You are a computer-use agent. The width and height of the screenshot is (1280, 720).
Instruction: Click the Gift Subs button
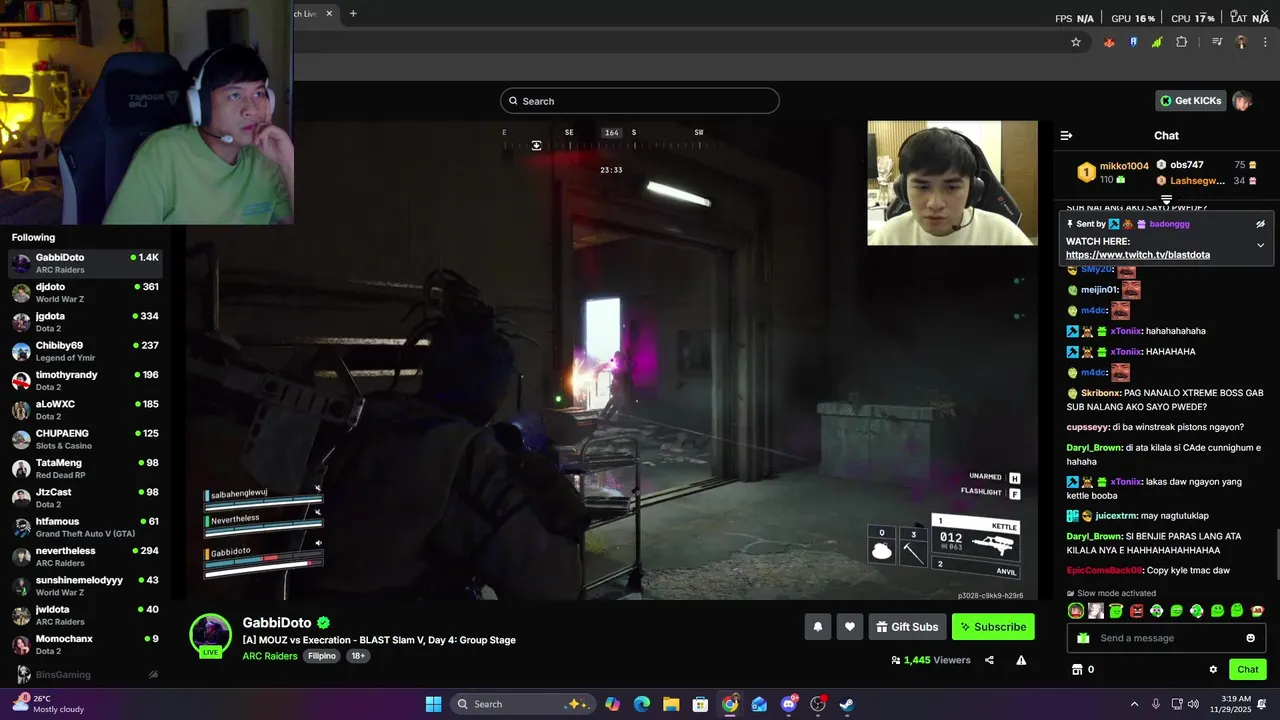pos(907,627)
